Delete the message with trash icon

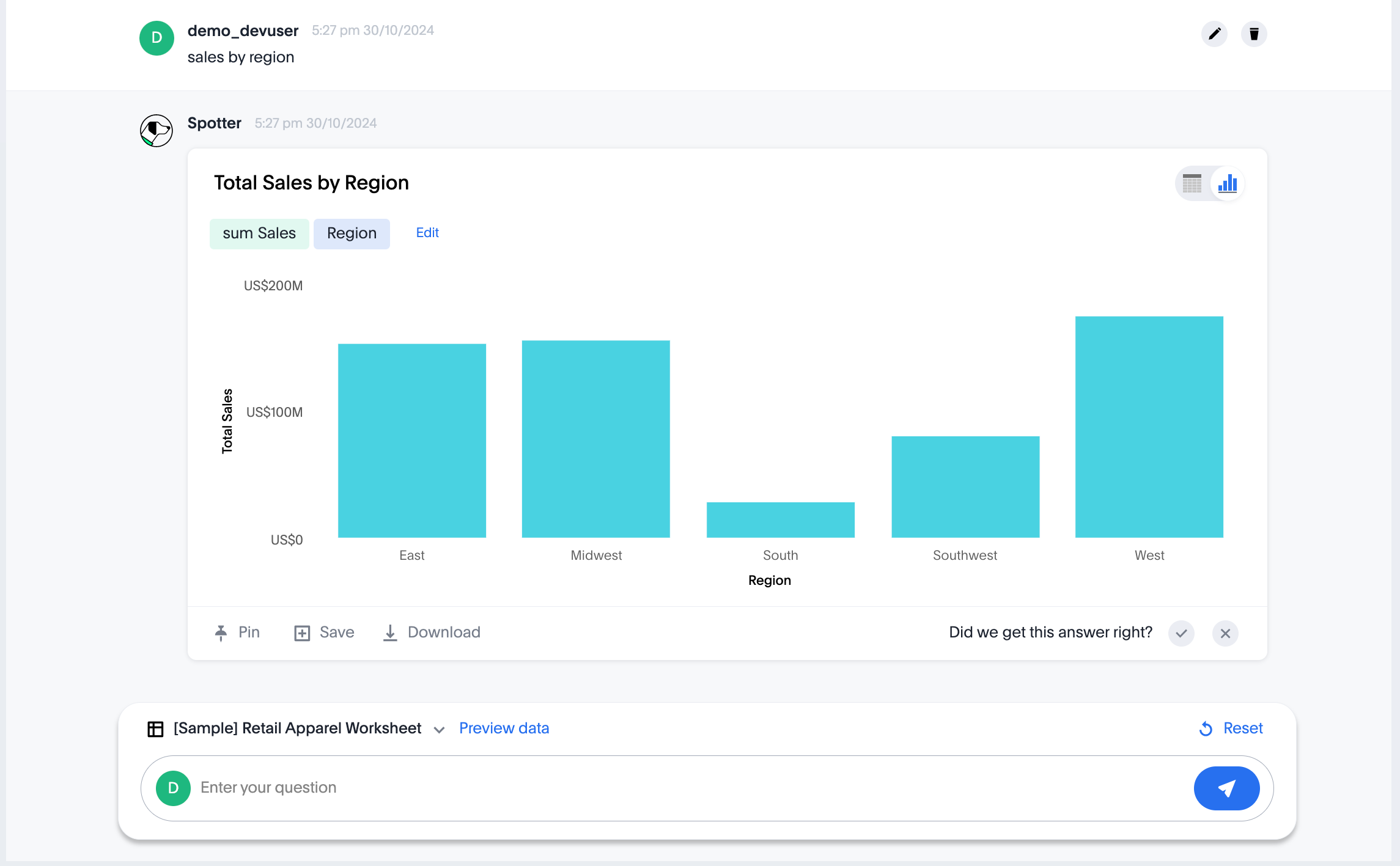pyautogui.click(x=1254, y=34)
